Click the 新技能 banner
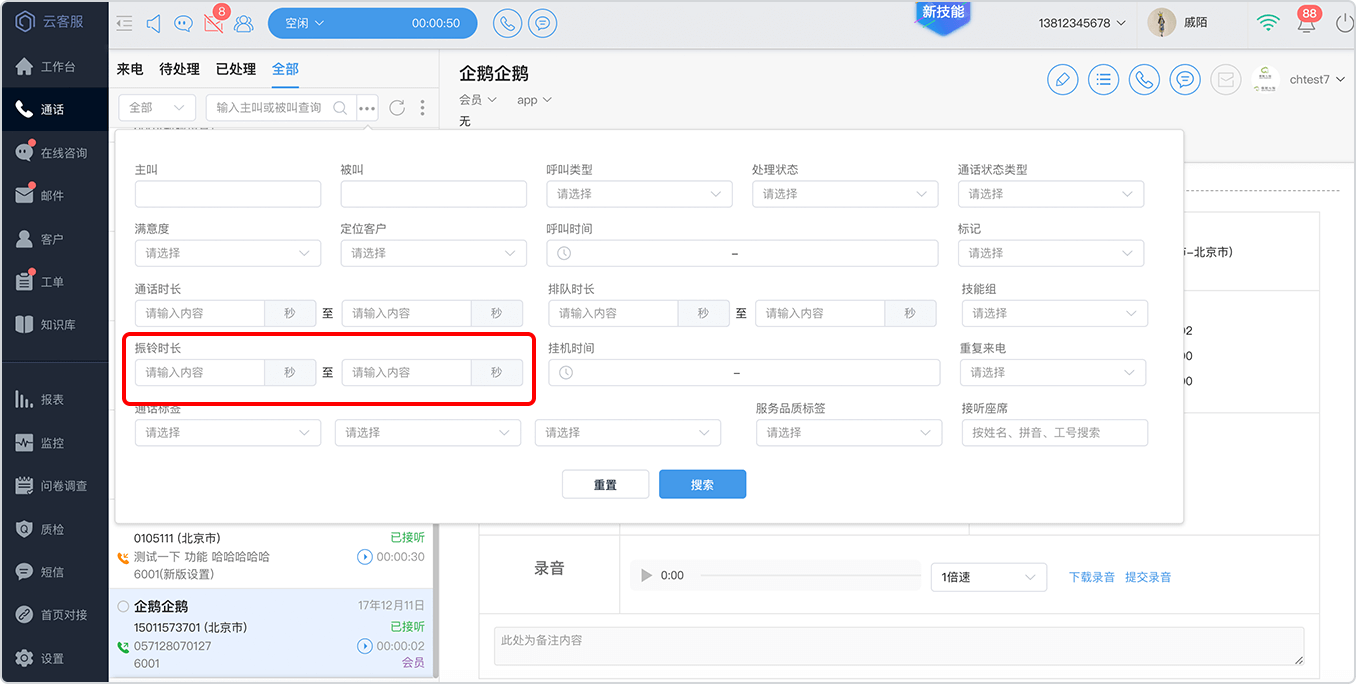Screen dimensions: 1356x684 click(x=943, y=14)
